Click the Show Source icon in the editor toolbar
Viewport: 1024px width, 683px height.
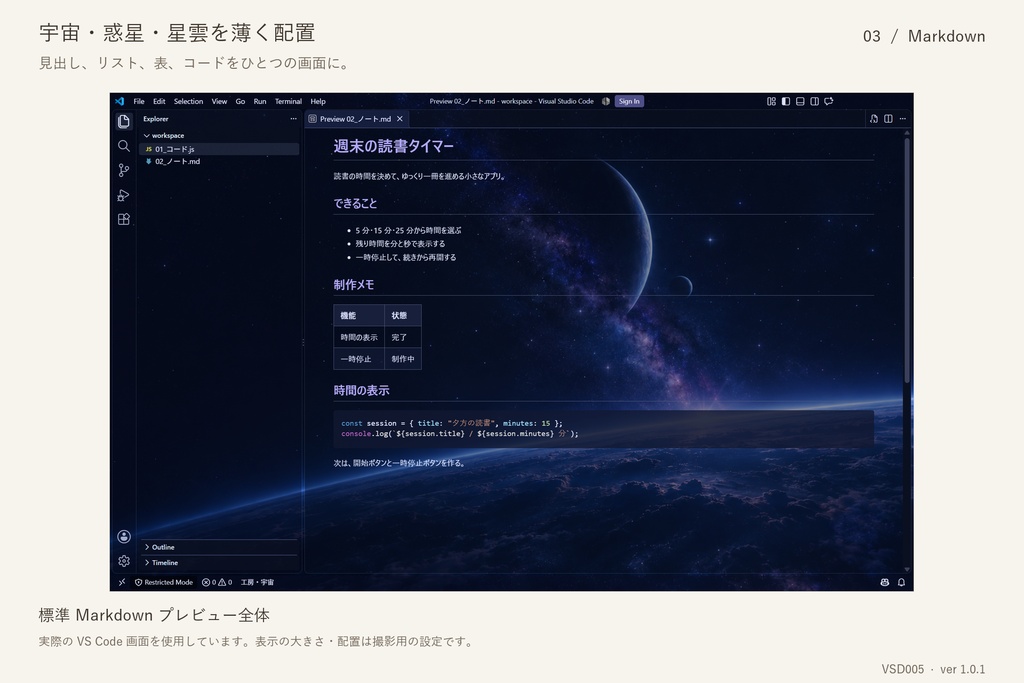pos(874,119)
